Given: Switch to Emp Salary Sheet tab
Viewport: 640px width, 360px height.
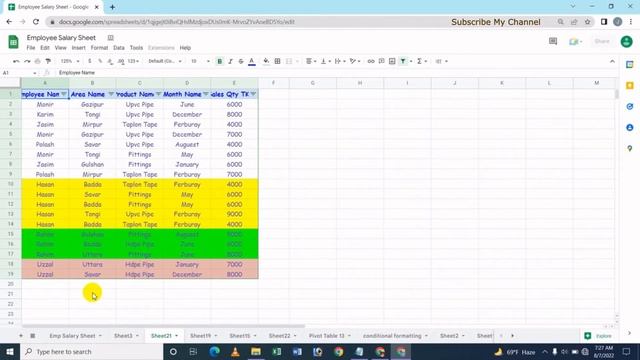Looking at the screenshot, I should (x=76, y=336).
